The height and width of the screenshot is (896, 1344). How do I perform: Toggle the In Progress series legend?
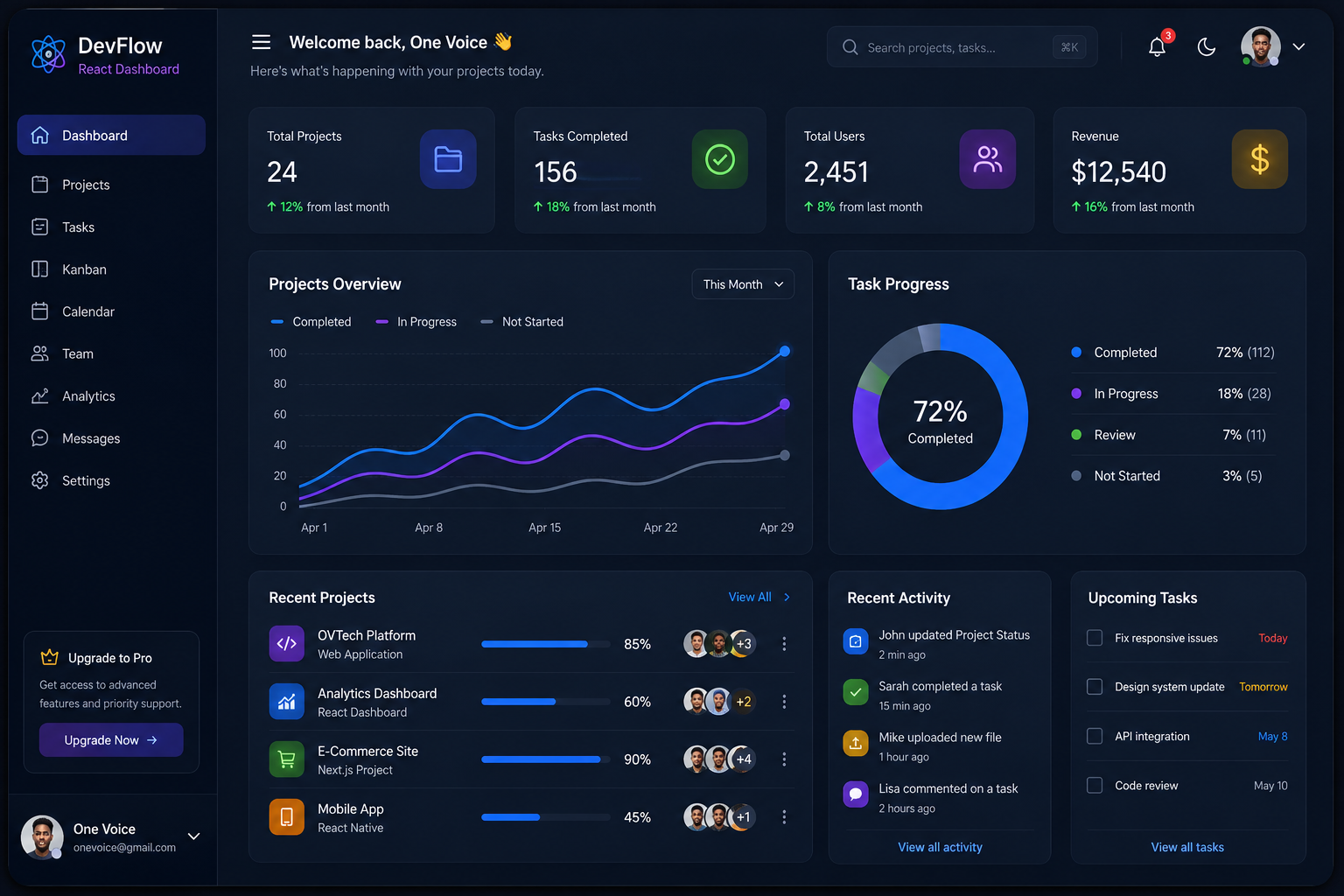(416, 322)
